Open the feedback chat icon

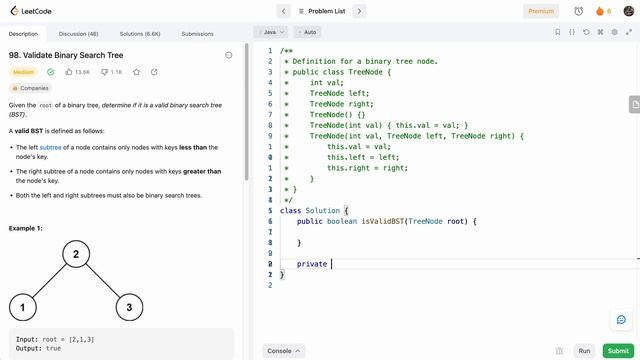[621, 320]
